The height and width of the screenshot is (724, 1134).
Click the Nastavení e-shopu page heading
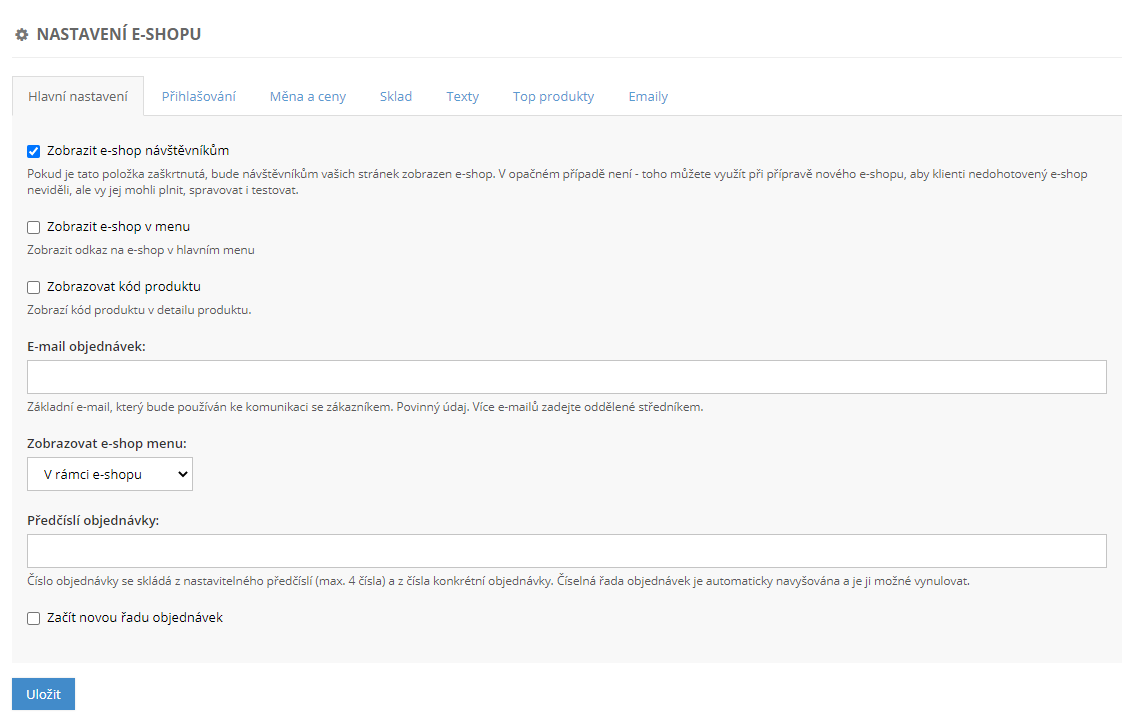tap(118, 35)
